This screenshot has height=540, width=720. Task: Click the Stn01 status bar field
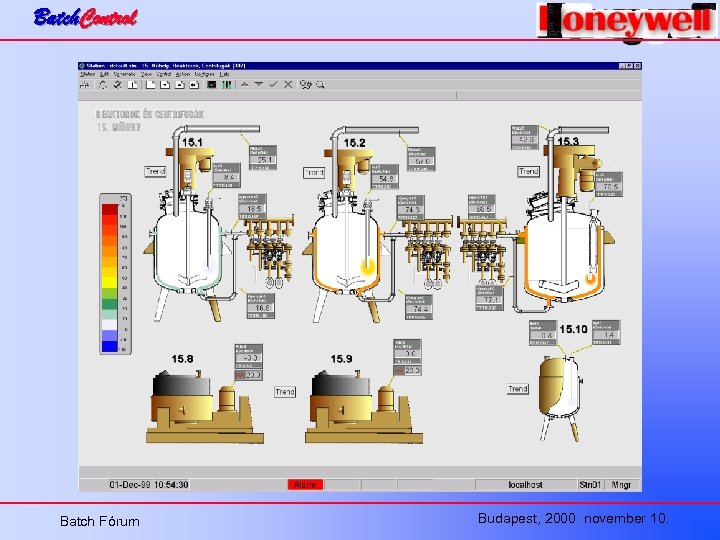[x=590, y=484]
